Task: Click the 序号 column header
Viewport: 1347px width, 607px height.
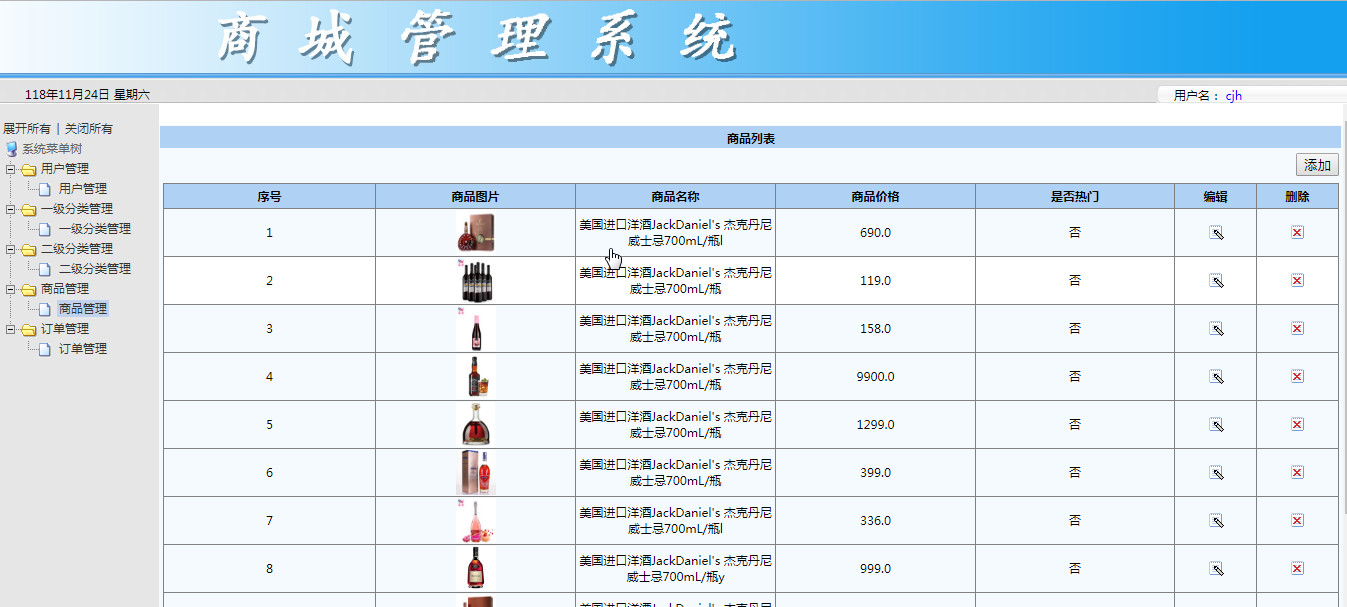Action: click(x=269, y=197)
